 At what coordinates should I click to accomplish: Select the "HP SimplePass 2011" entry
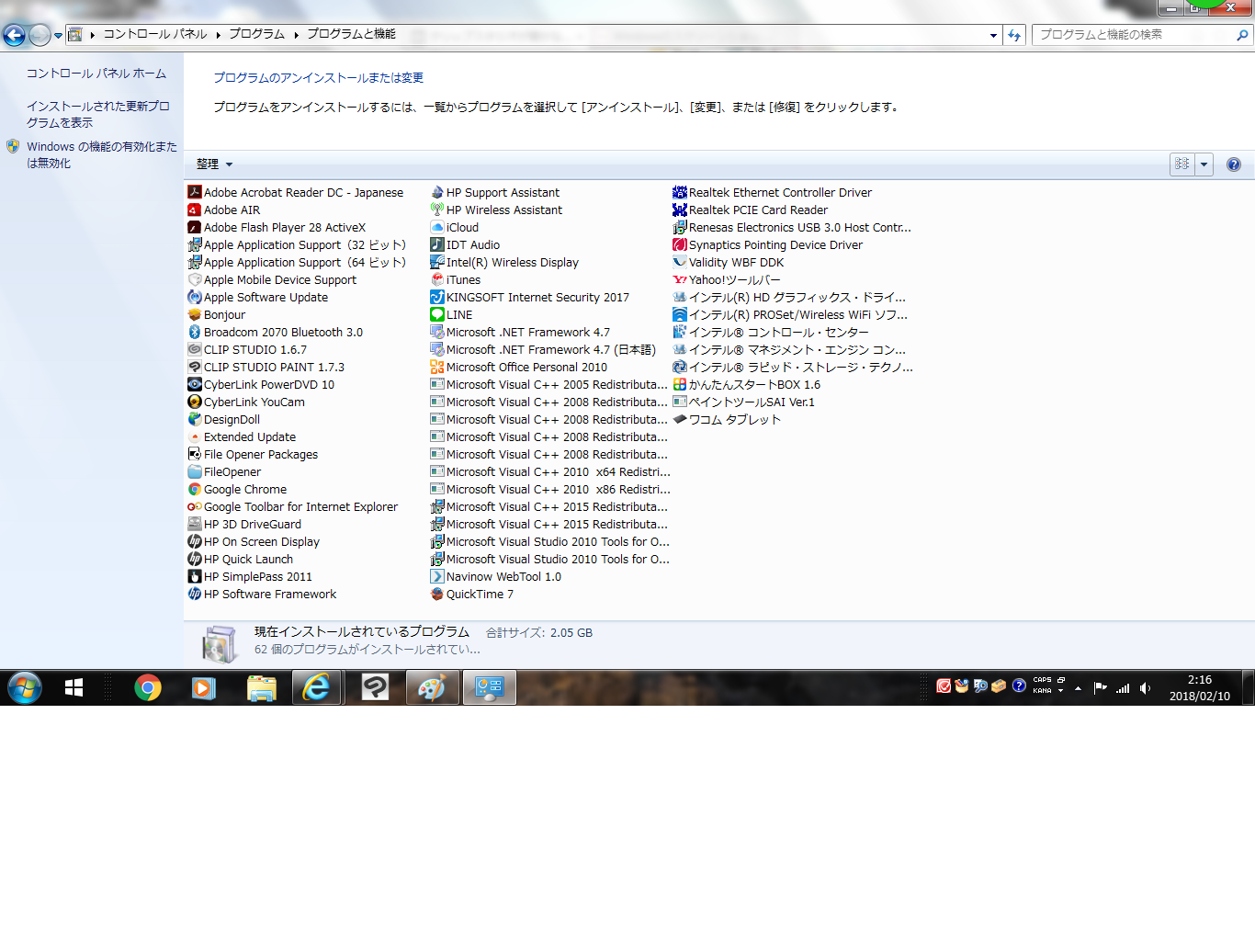[x=250, y=576]
